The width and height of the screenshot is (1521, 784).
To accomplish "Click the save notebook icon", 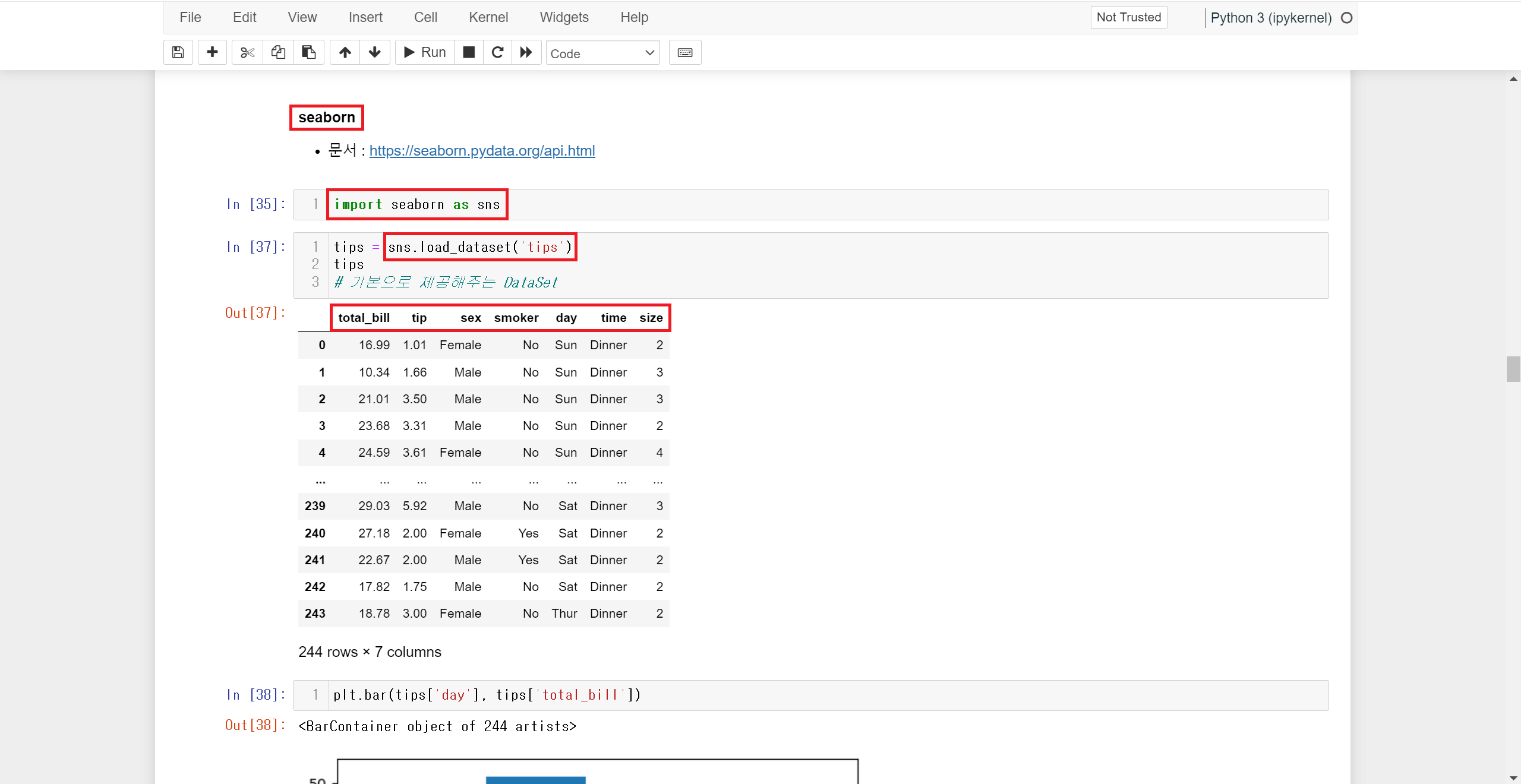I will (178, 52).
